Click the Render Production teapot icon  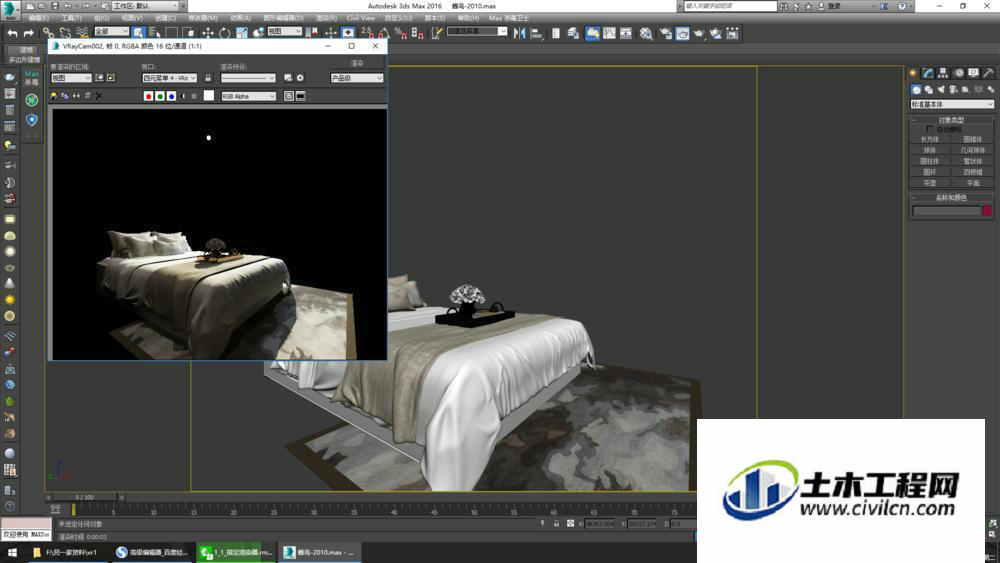(x=699, y=33)
